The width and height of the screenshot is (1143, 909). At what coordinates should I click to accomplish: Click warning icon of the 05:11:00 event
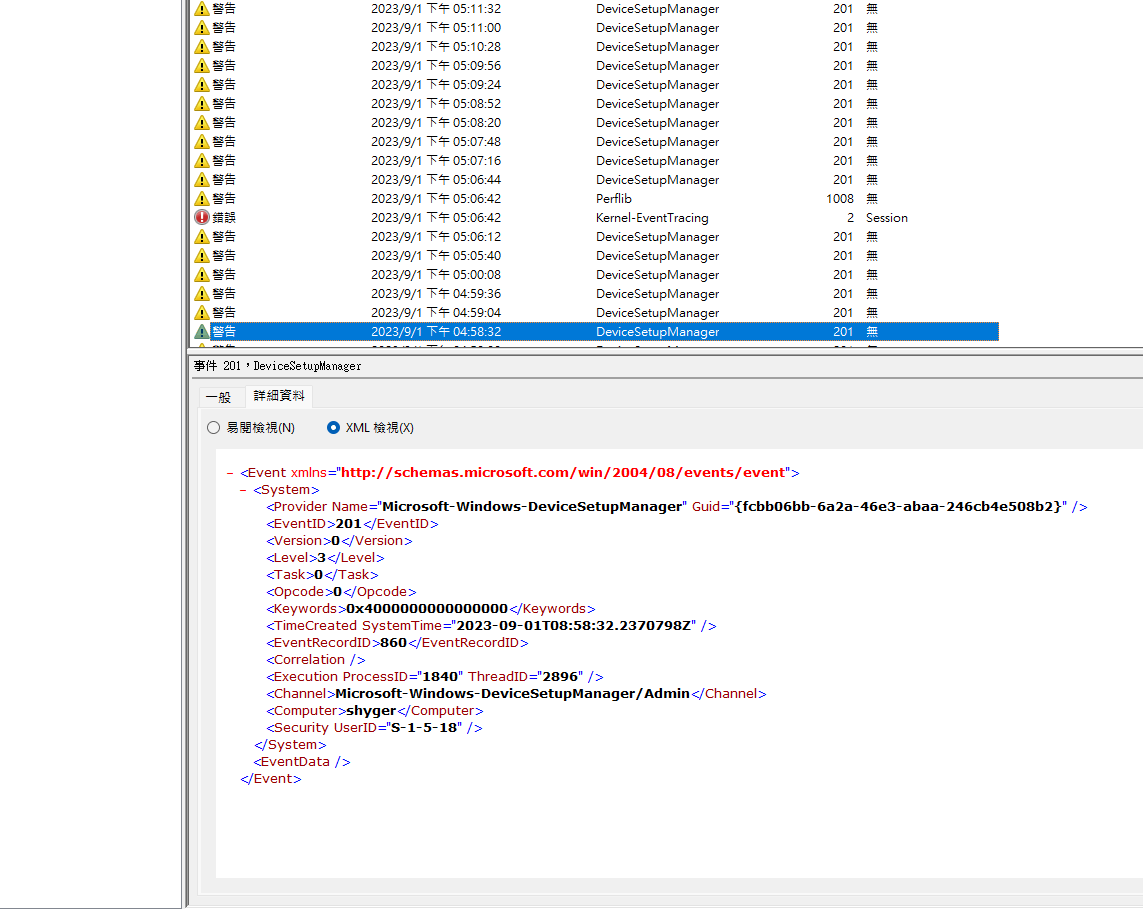202,28
